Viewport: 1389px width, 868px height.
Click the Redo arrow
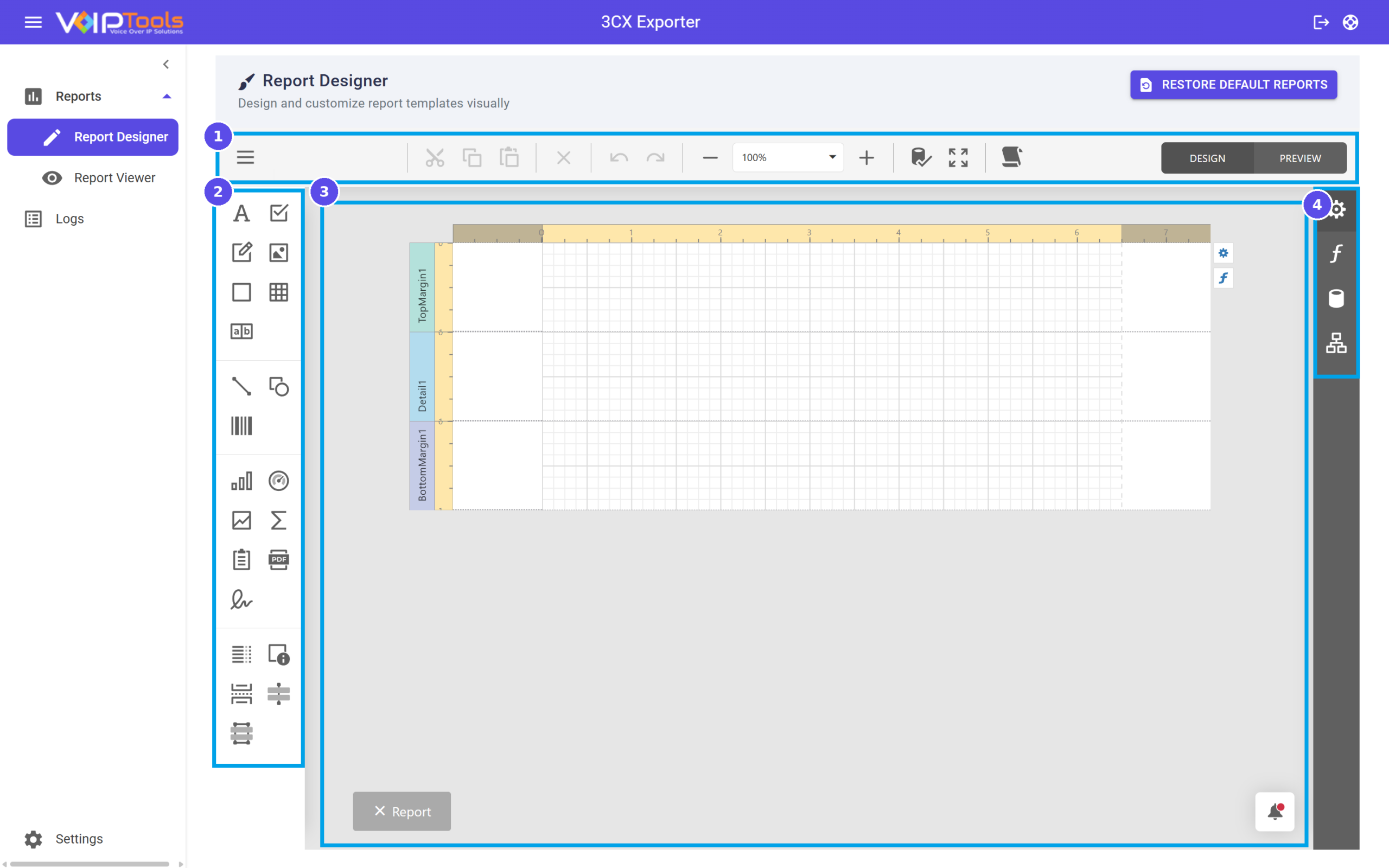coord(655,157)
